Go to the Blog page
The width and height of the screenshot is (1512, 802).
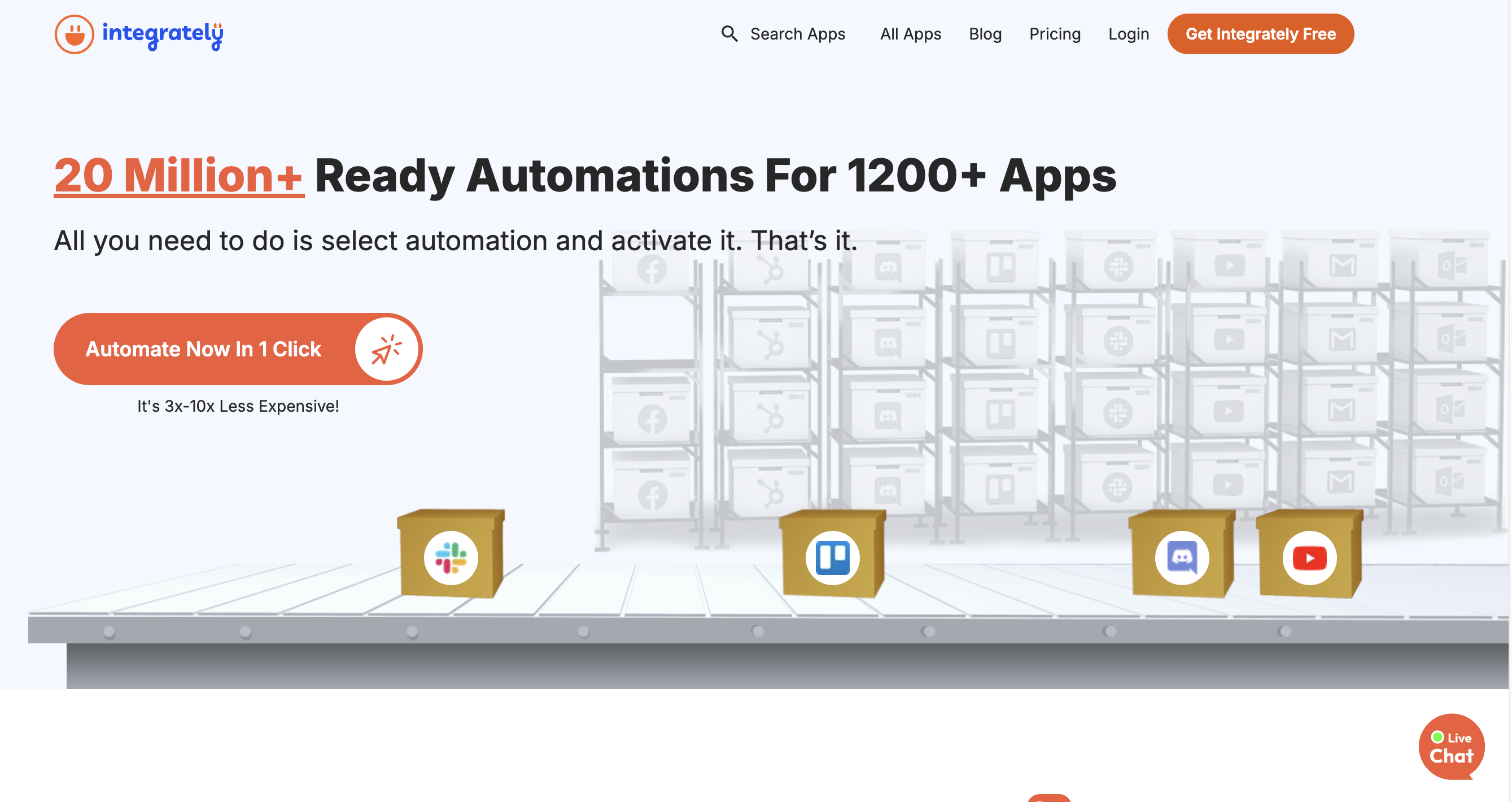pyautogui.click(x=985, y=34)
